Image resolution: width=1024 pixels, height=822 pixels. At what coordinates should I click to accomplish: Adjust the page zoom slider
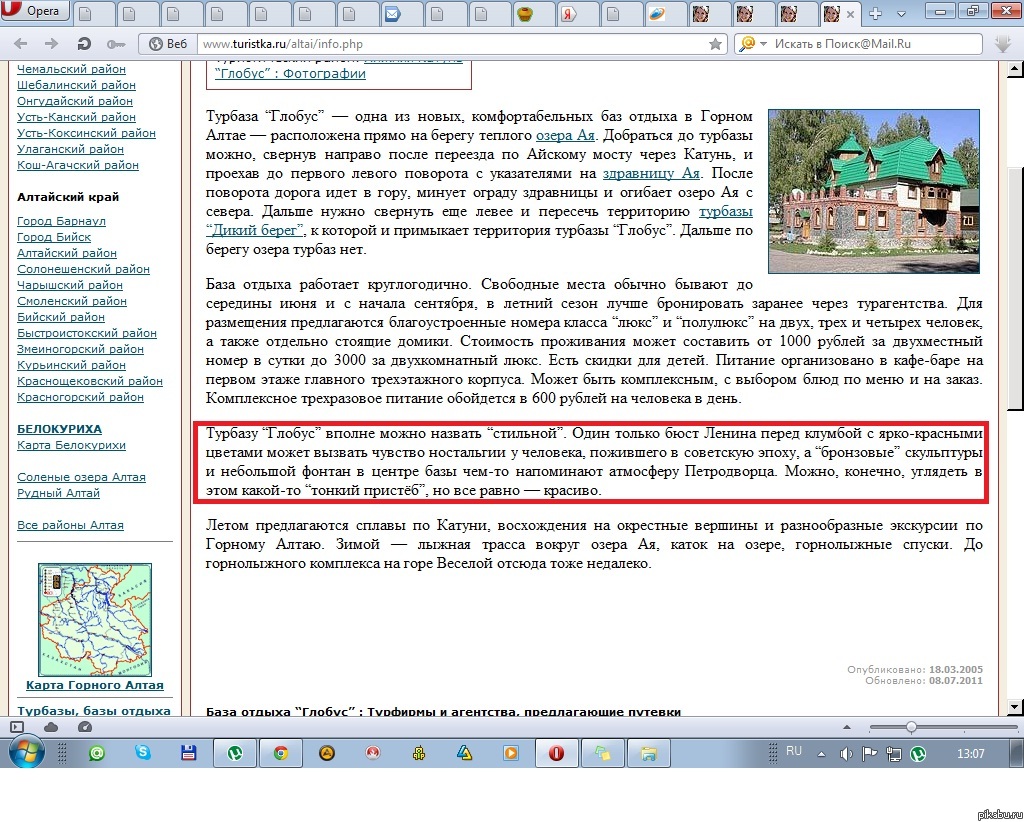(x=911, y=727)
